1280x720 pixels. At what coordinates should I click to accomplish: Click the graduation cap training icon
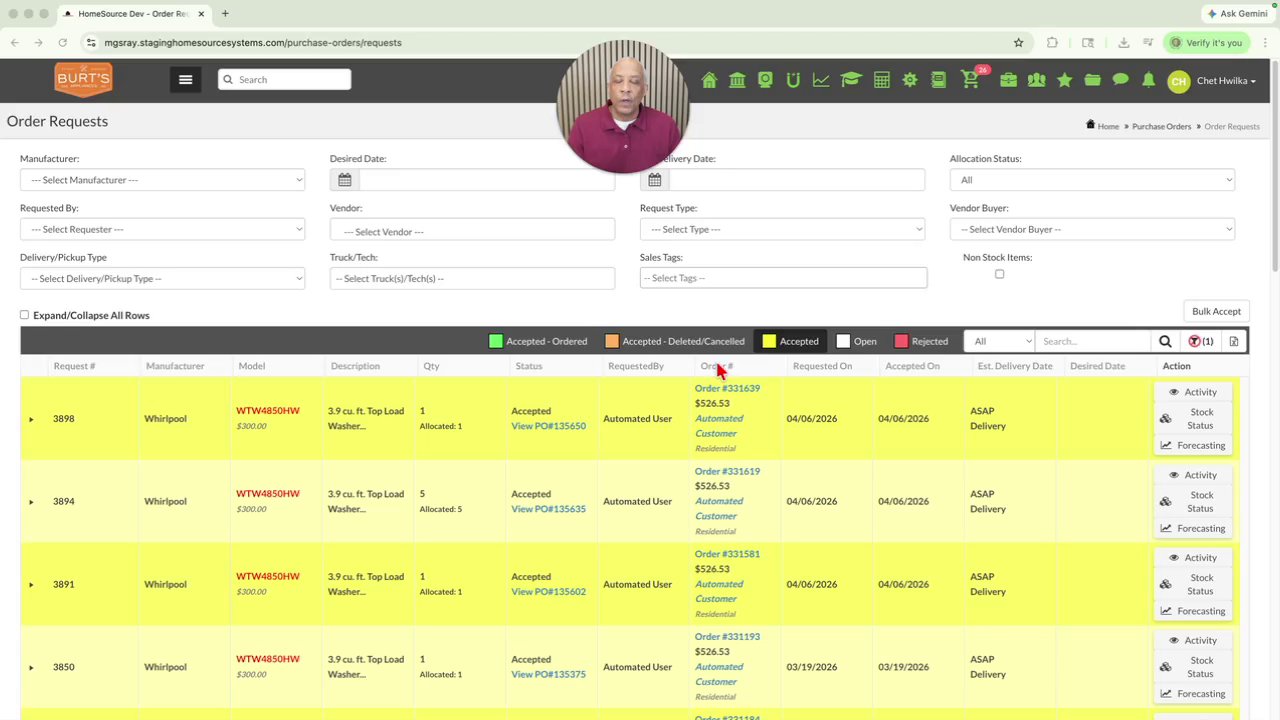click(851, 80)
